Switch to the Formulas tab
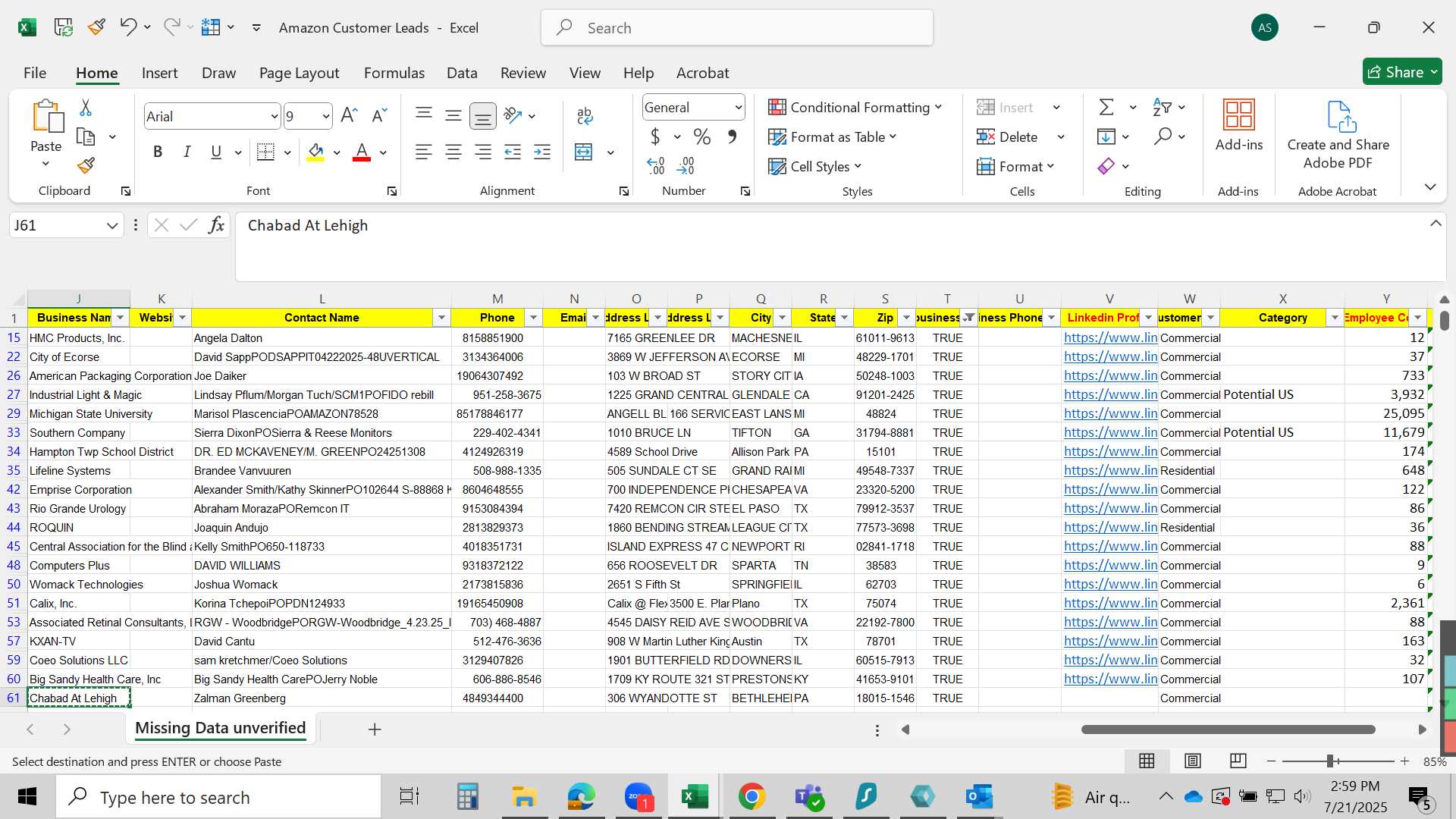Screen dimensions: 1456x819 pyautogui.click(x=394, y=73)
